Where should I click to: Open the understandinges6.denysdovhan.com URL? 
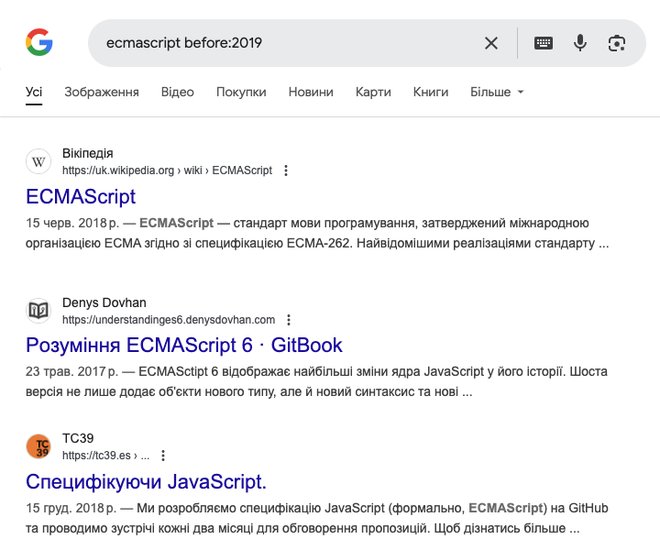click(168, 320)
